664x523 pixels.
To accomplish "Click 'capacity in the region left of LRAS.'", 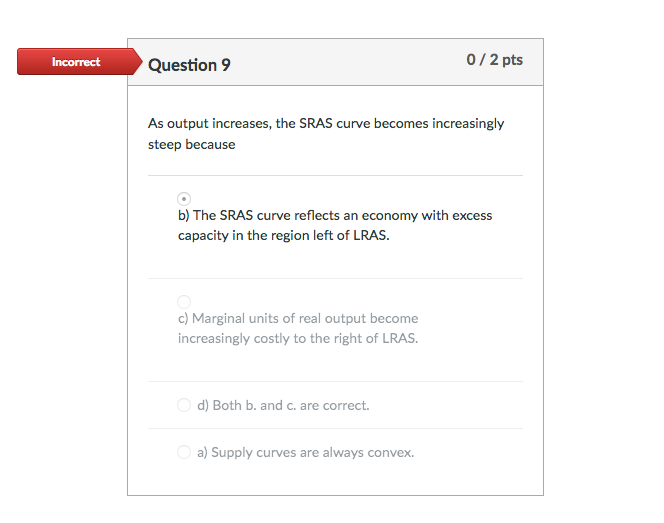I will click(284, 235).
